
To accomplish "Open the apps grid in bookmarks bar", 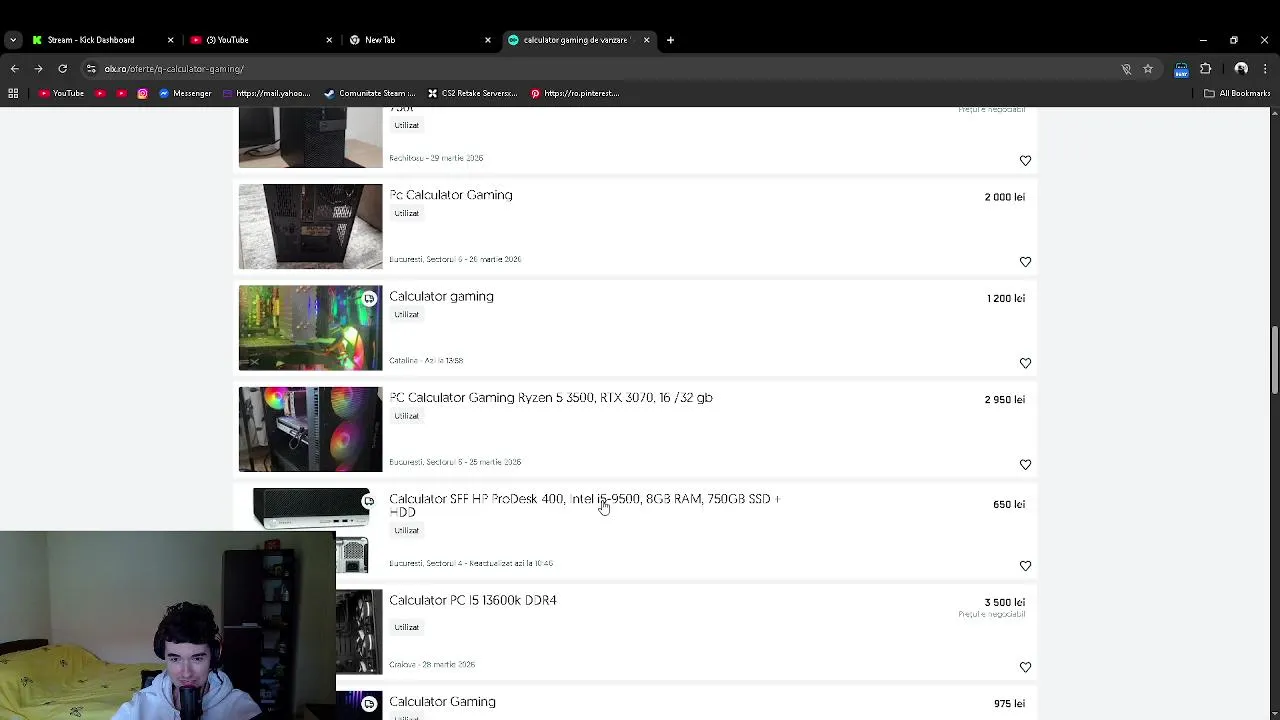I will 13,93.
